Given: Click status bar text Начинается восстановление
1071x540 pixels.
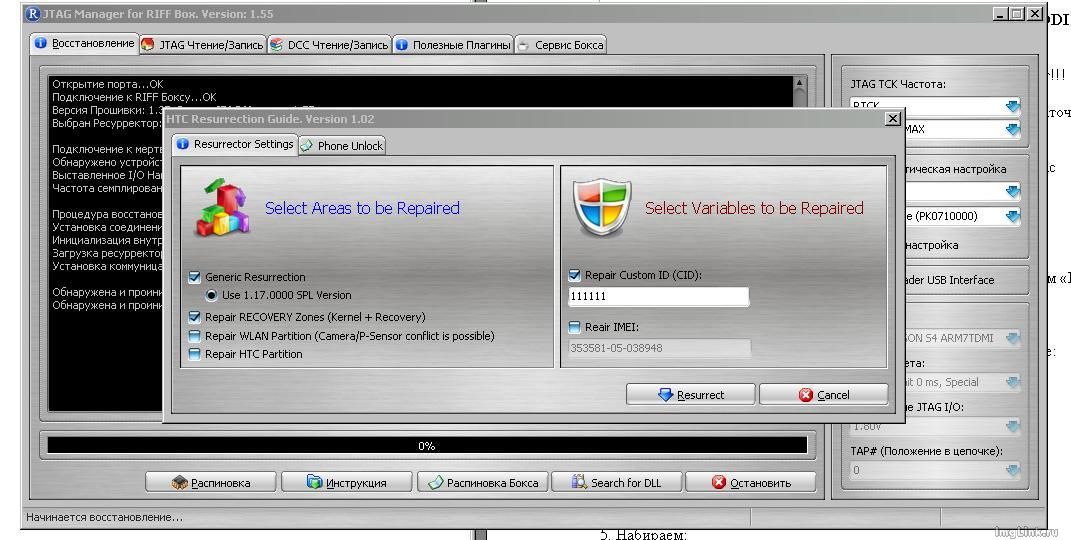Looking at the screenshot, I should (x=105, y=517).
